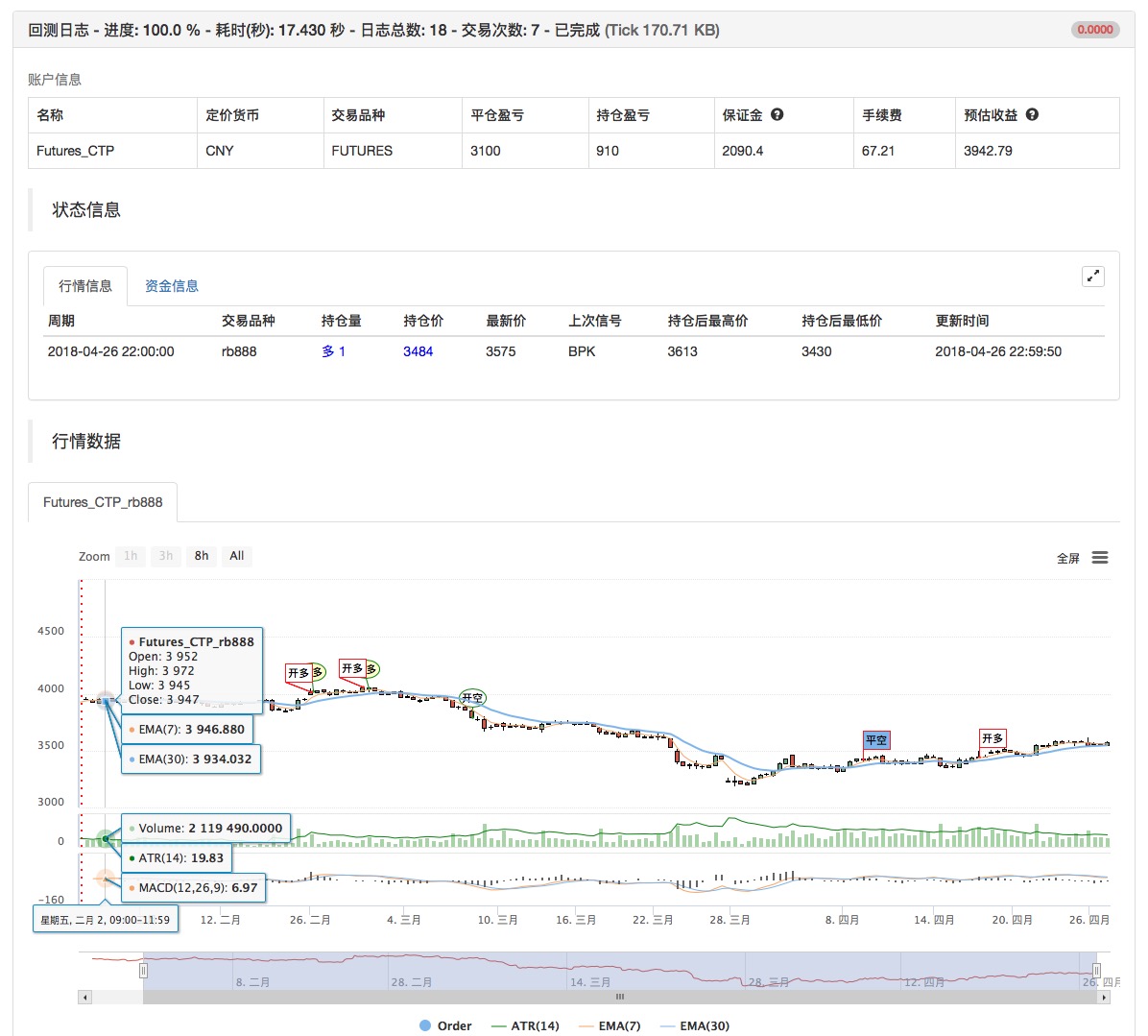Open the chart options hamburger menu
Image resolution: width=1148 pixels, height=1036 pixels.
1099,557
